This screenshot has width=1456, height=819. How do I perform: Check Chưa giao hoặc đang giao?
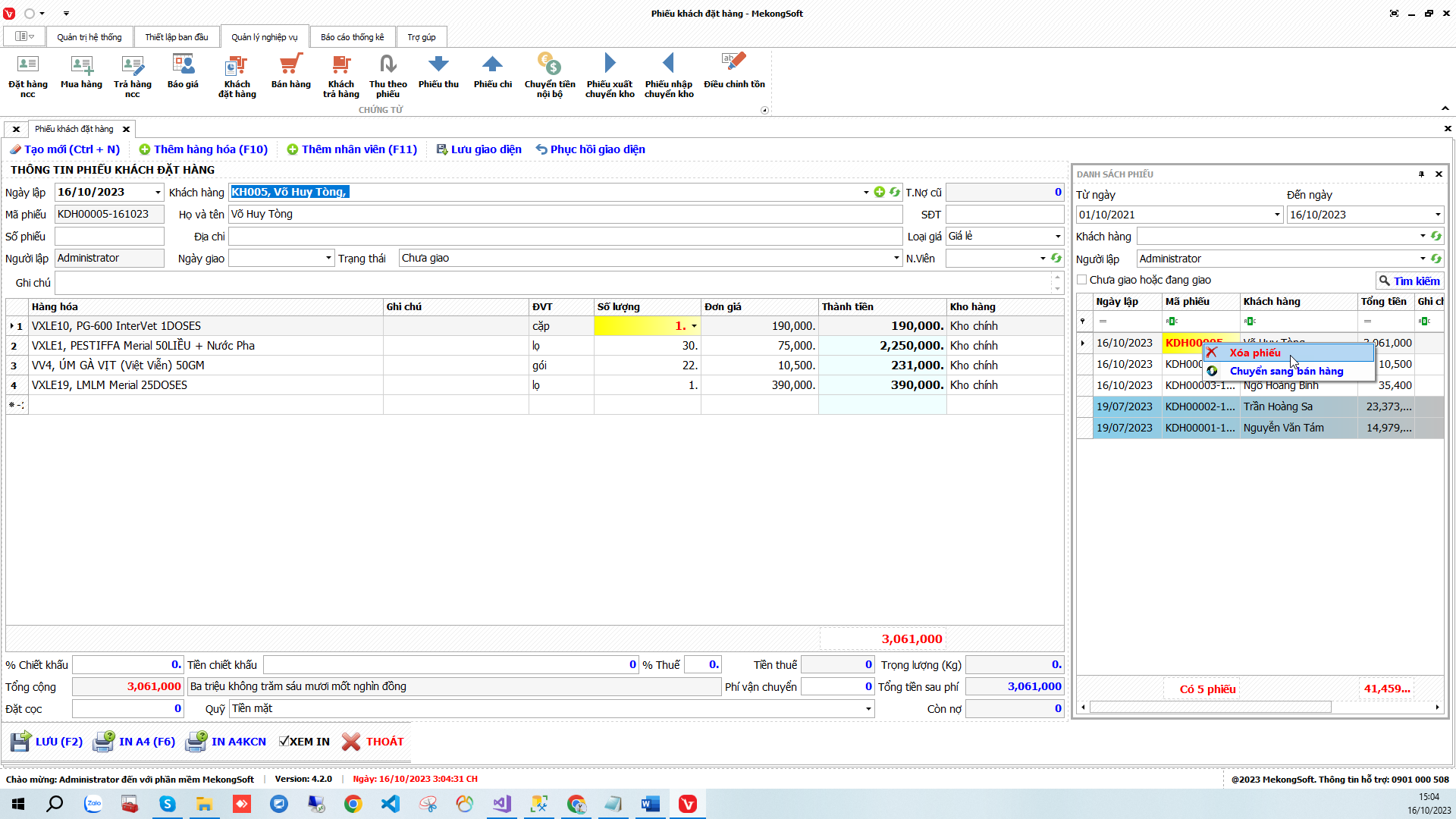(1082, 280)
